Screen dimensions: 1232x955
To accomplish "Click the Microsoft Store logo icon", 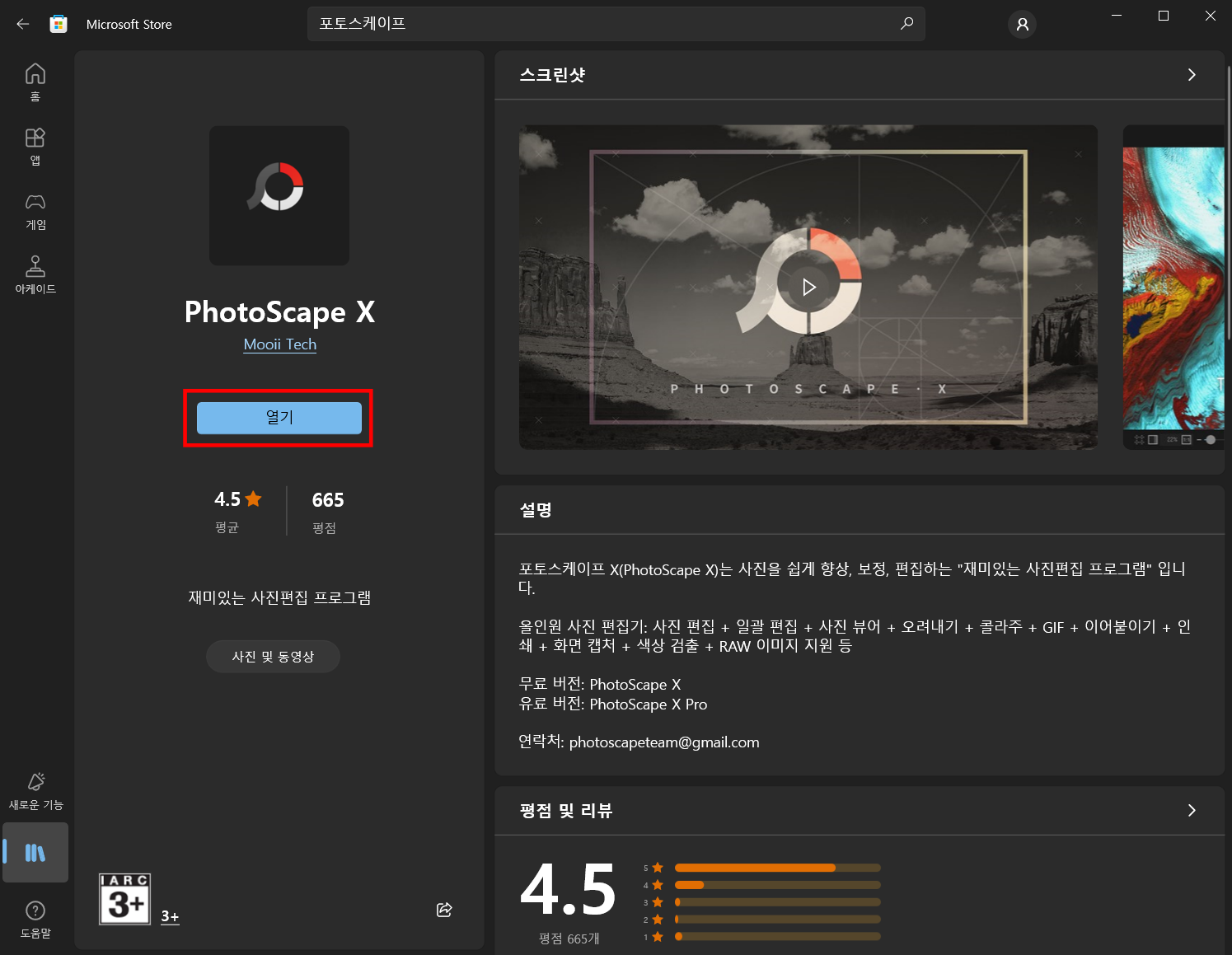I will (x=59, y=24).
